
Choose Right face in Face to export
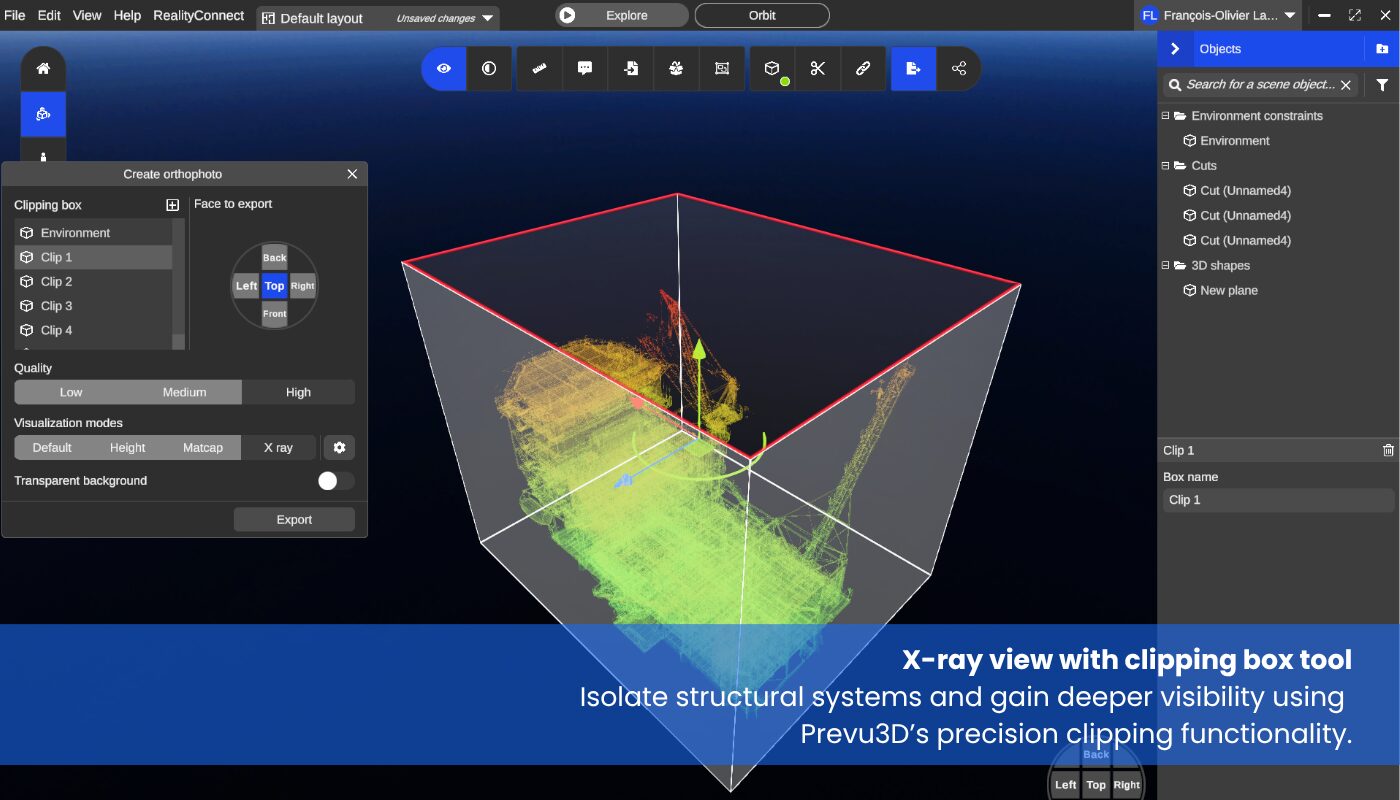click(x=303, y=286)
